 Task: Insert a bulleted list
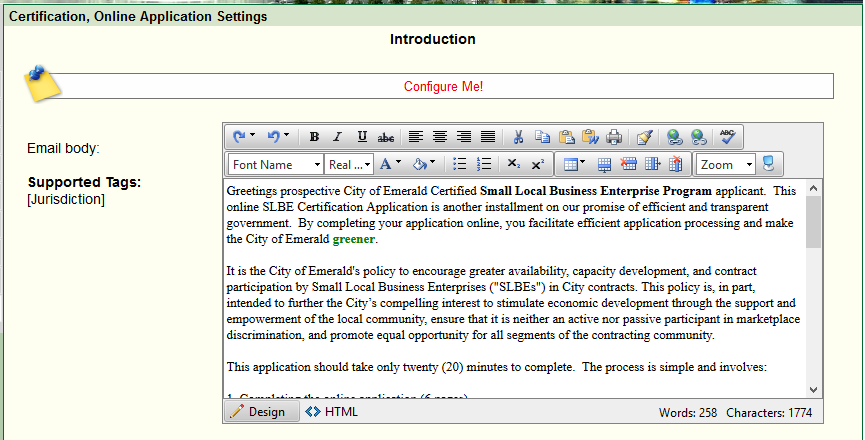[460, 164]
